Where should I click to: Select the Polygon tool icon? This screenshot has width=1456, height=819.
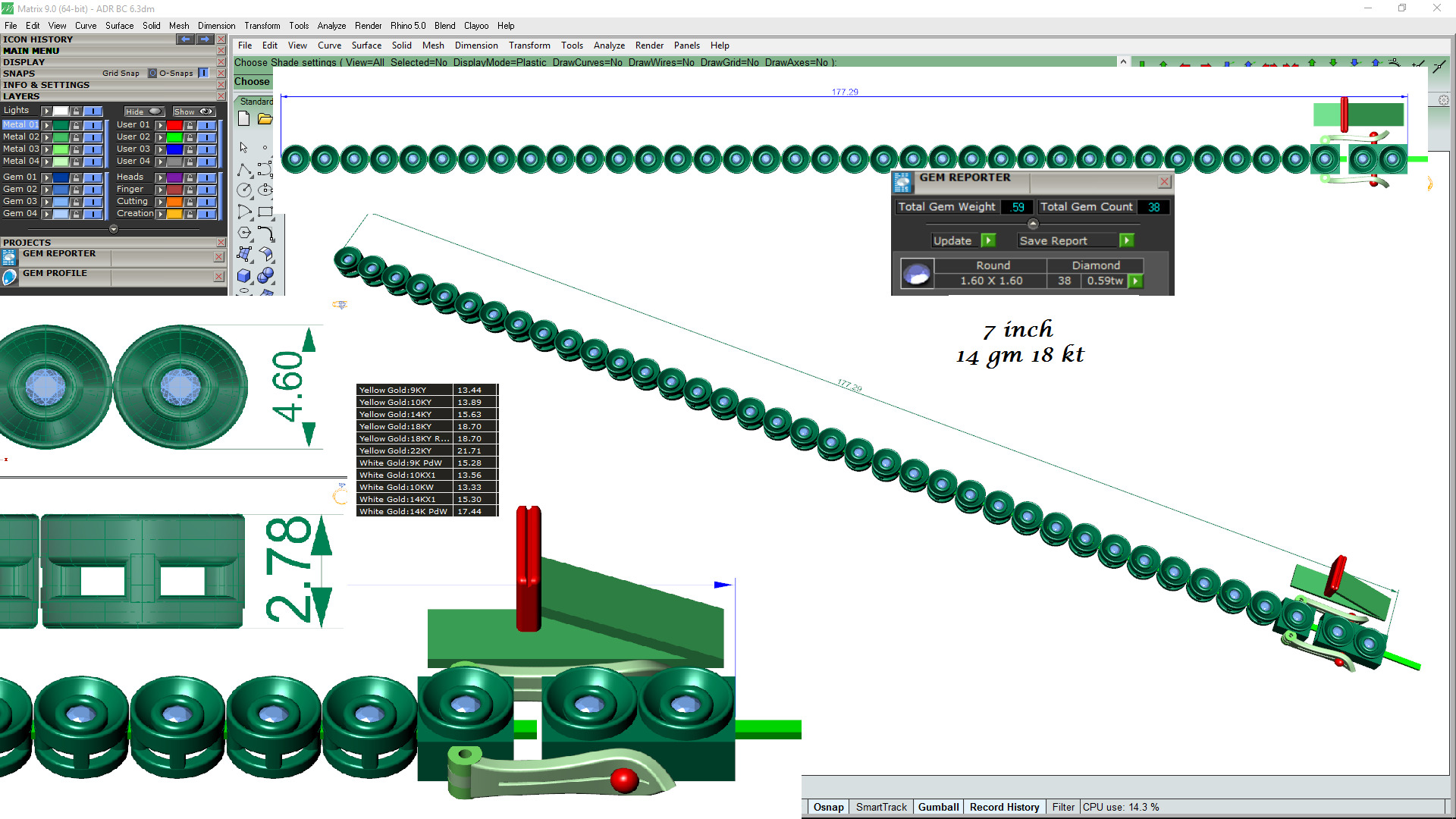pyautogui.click(x=244, y=233)
